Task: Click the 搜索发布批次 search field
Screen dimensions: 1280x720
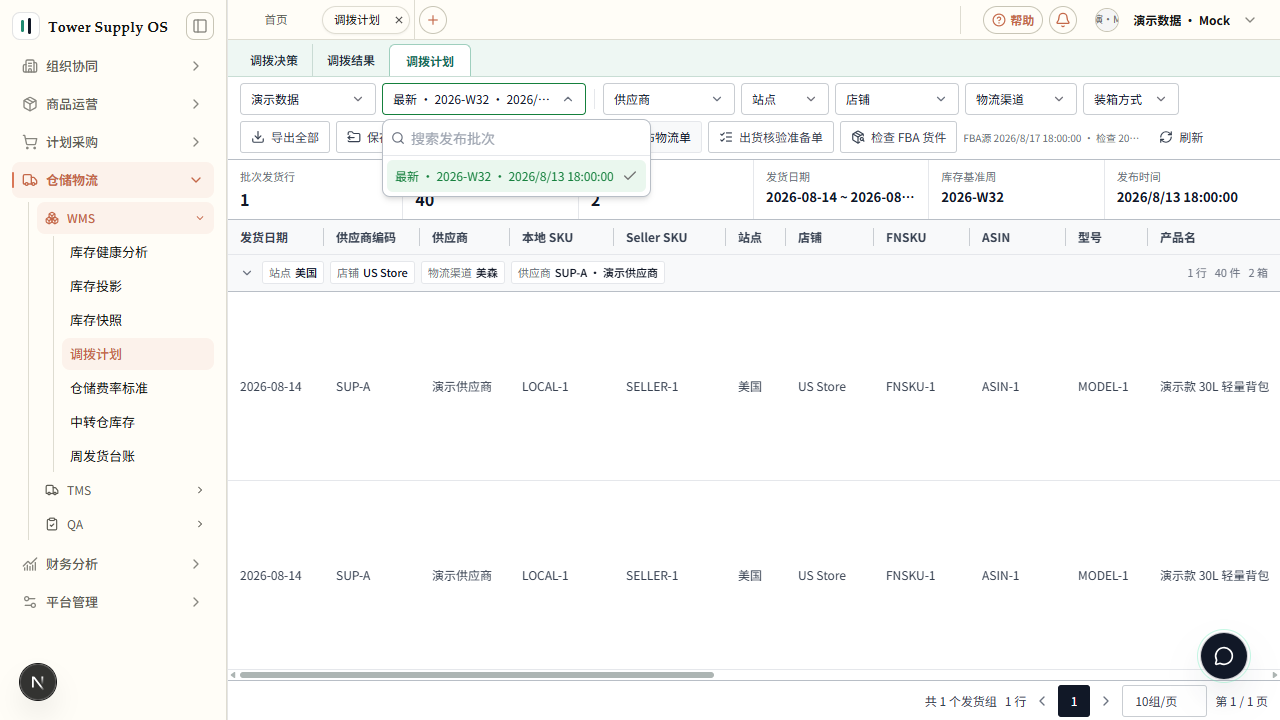Action: coord(516,139)
